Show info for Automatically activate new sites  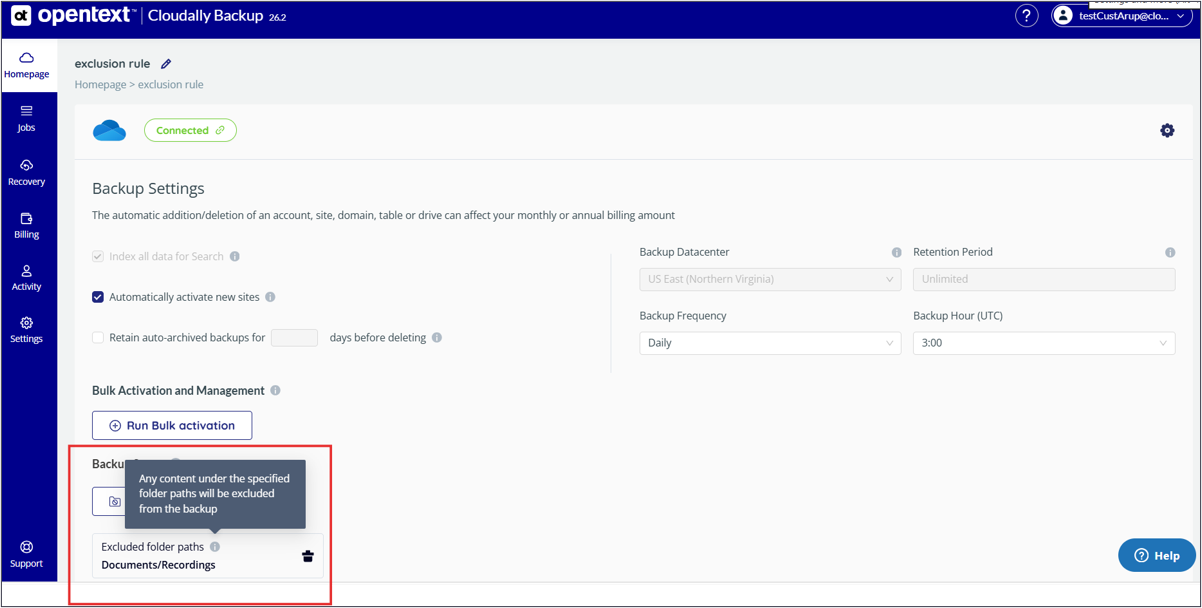(270, 297)
